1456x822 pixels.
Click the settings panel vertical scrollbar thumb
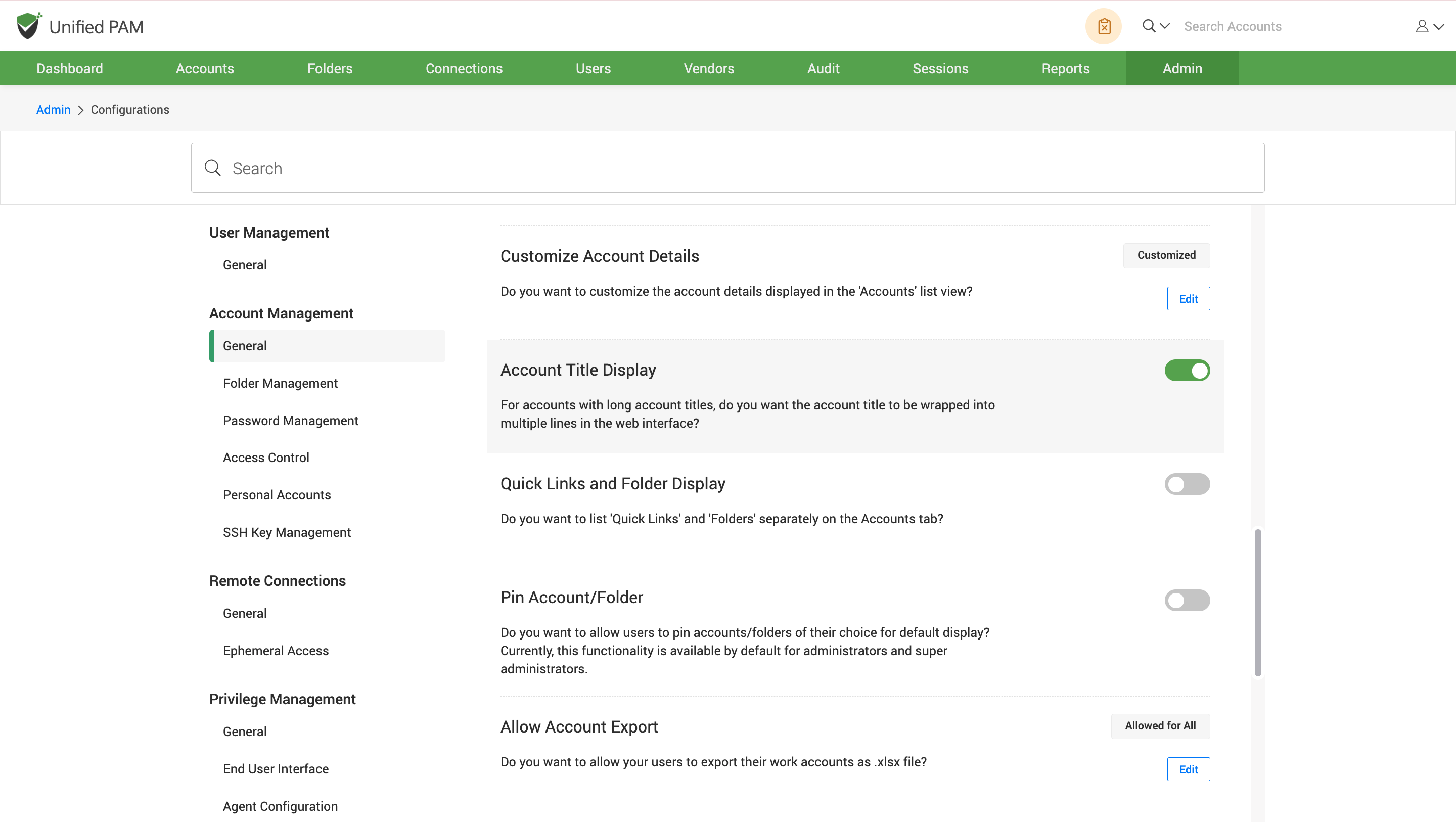coord(1258,602)
